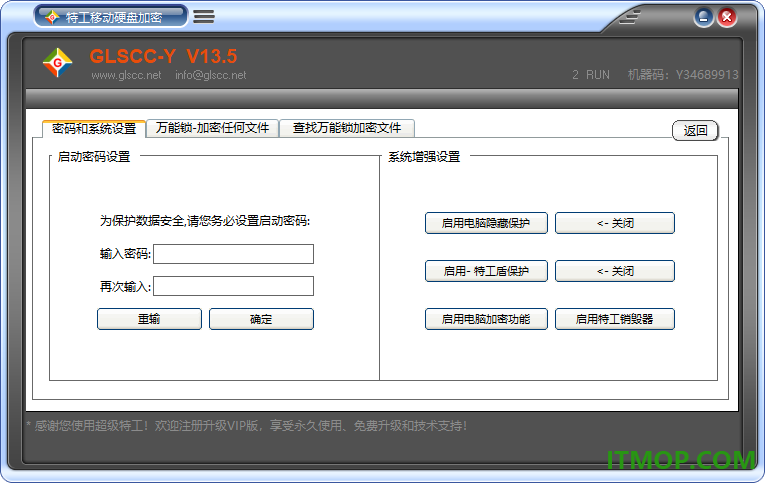Screen dimensions: 765x483
Task: Click the 返回 button
Action: coord(695,130)
